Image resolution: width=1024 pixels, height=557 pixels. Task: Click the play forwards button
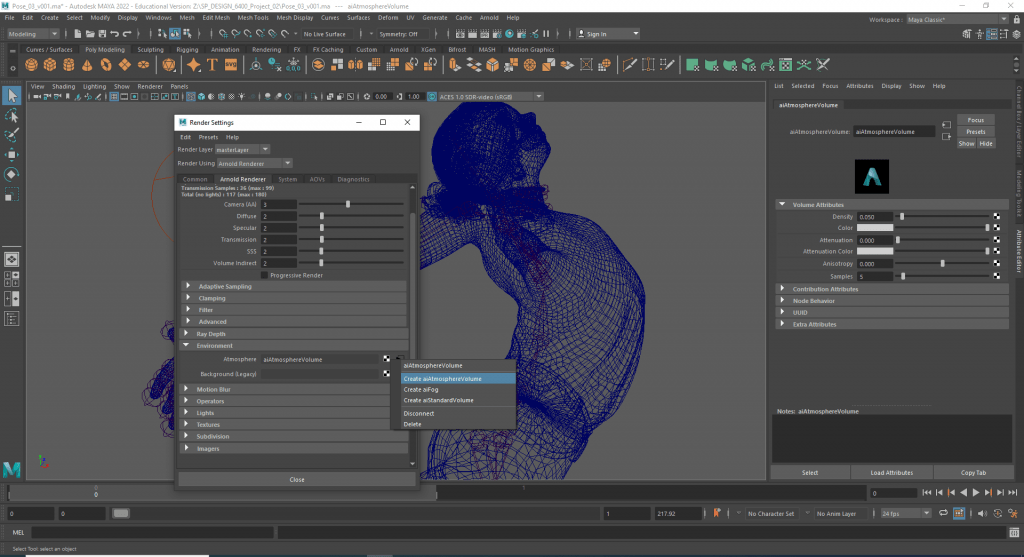point(975,493)
